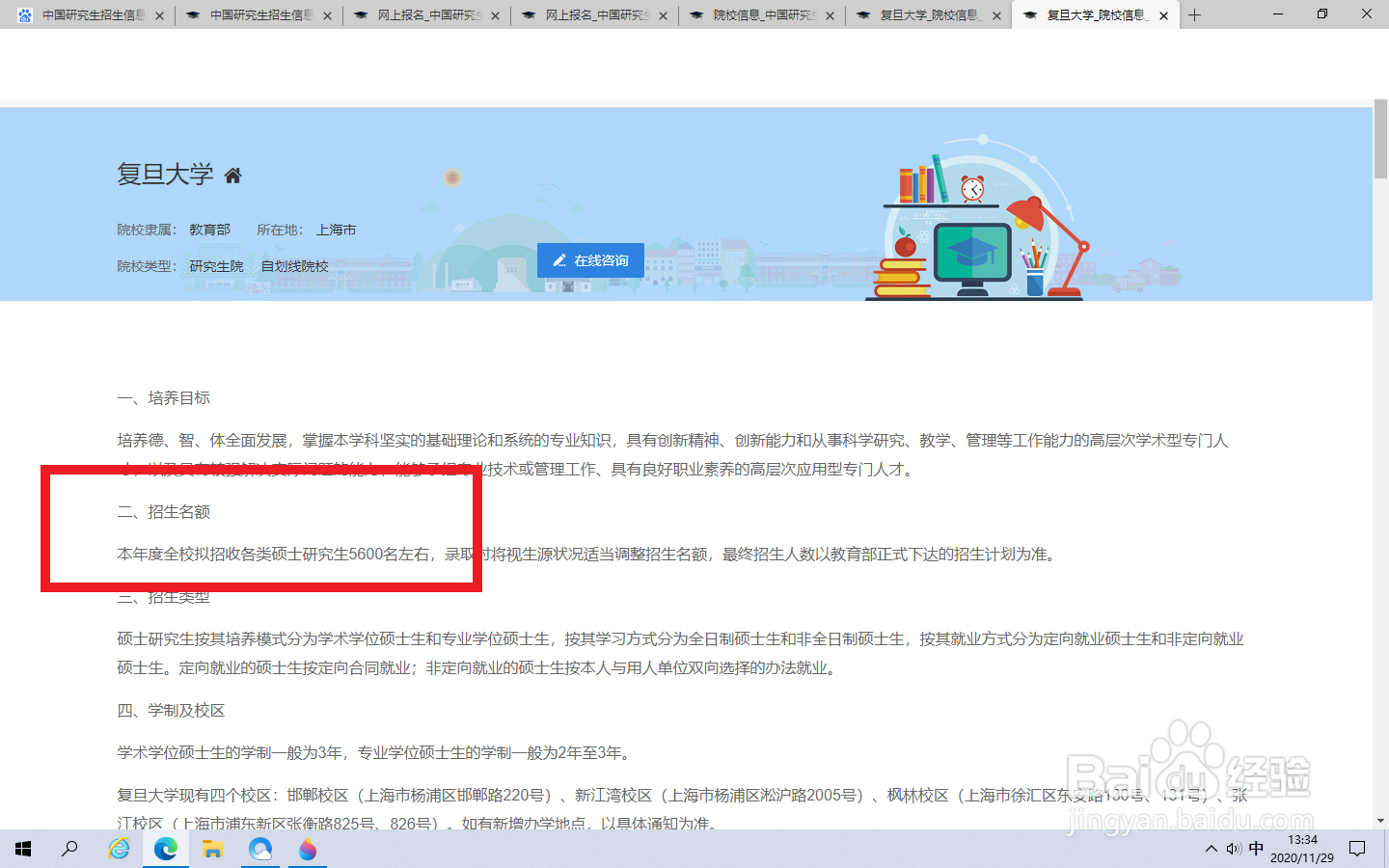Click the home icon beside 复旦大学 heading
This screenshot has width=1389, height=868.
tap(232, 174)
